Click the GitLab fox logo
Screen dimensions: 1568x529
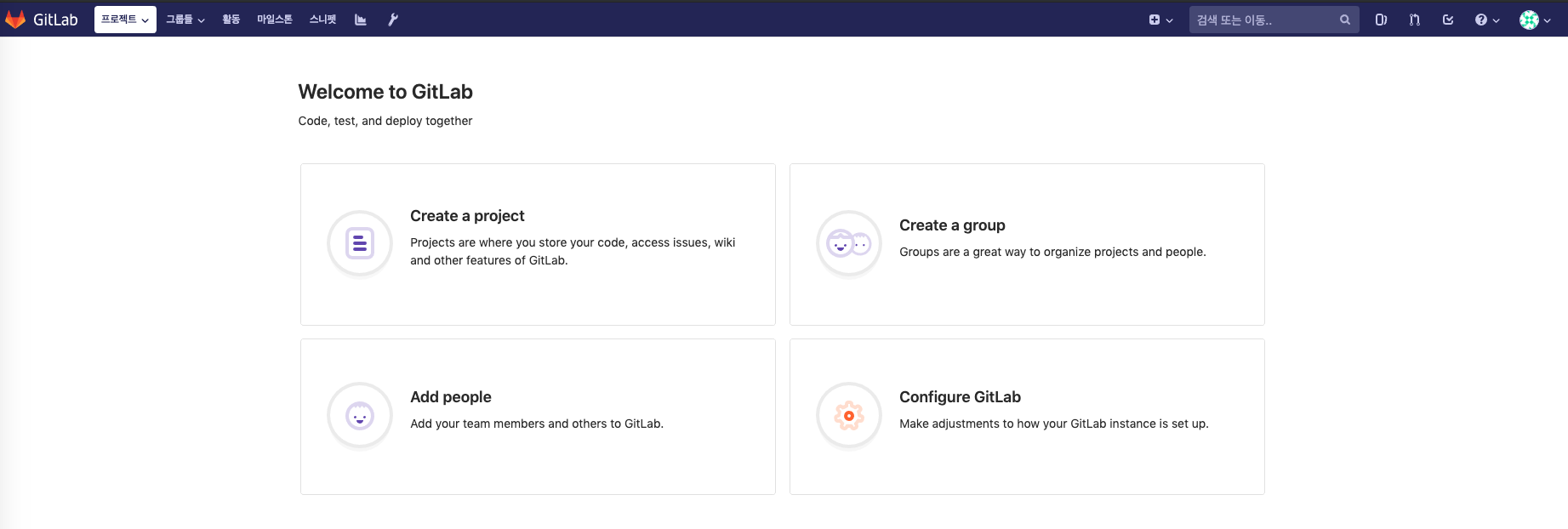click(15, 20)
